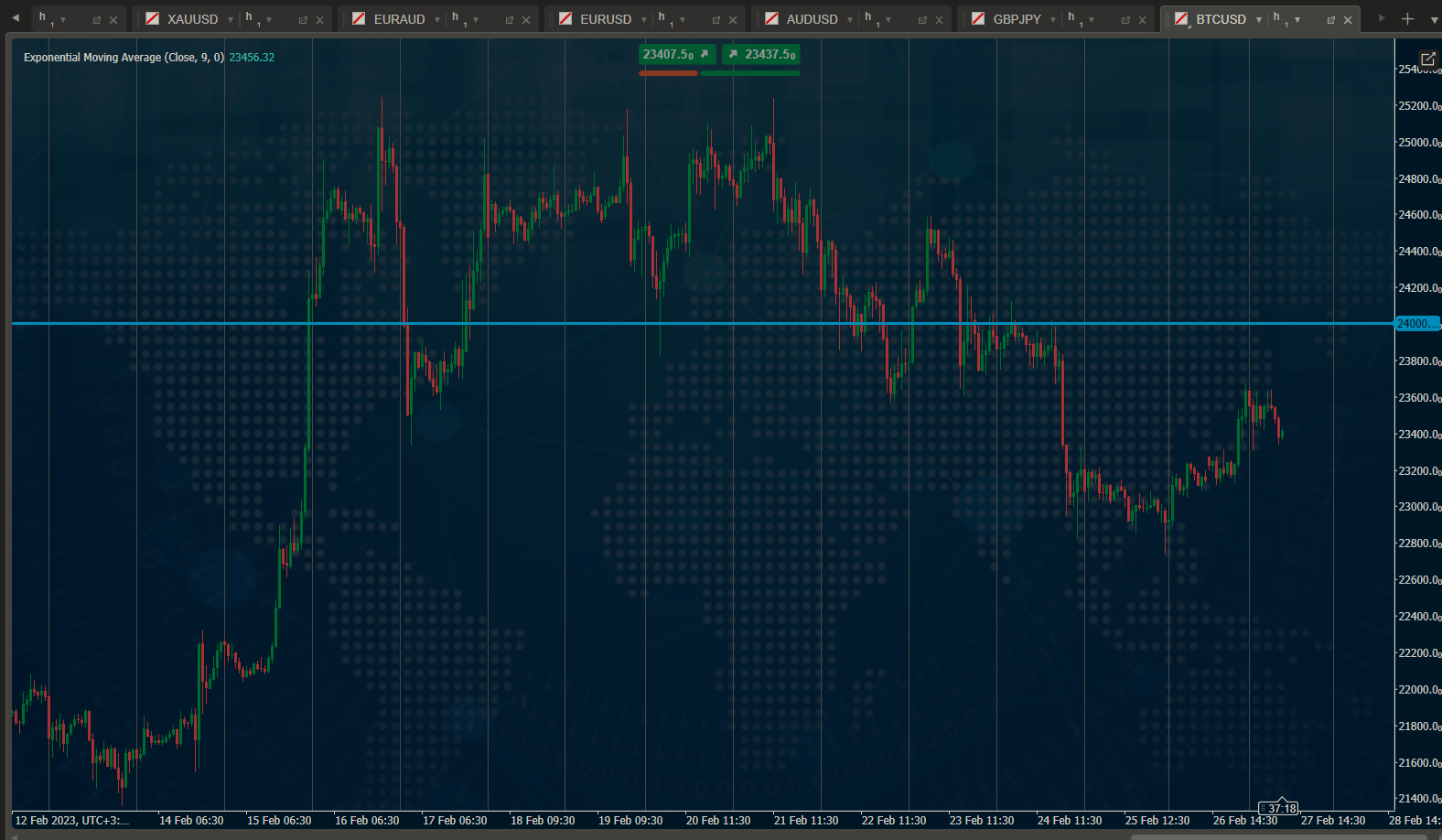The image size is (1442, 840).
Task: Sell BTCUSD at 23407.5
Action: pos(676,54)
